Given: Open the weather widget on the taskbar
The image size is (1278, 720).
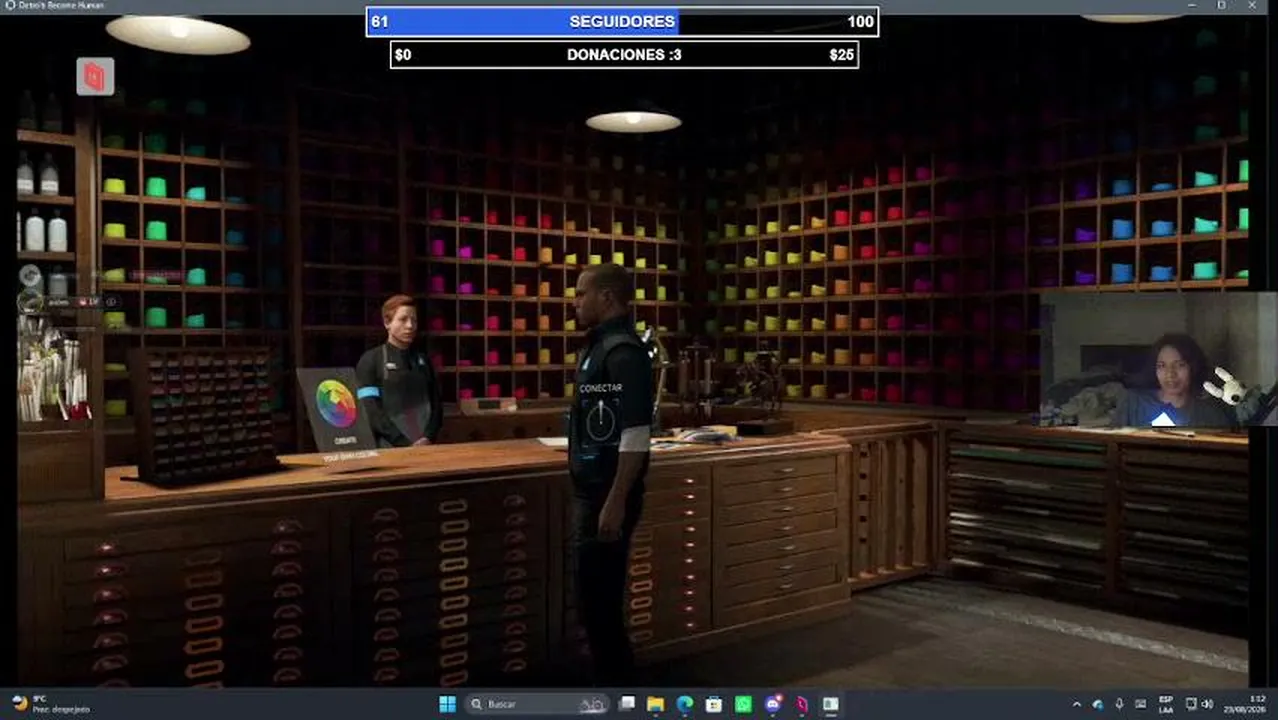Looking at the screenshot, I should tap(48, 704).
